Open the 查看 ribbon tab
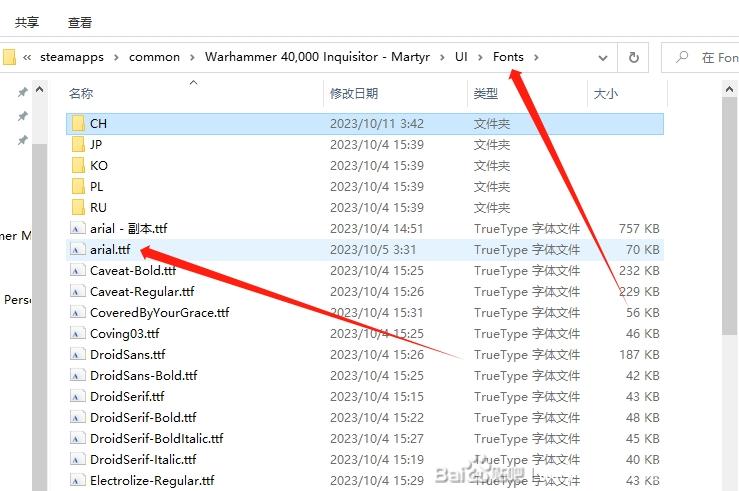 tap(80, 22)
